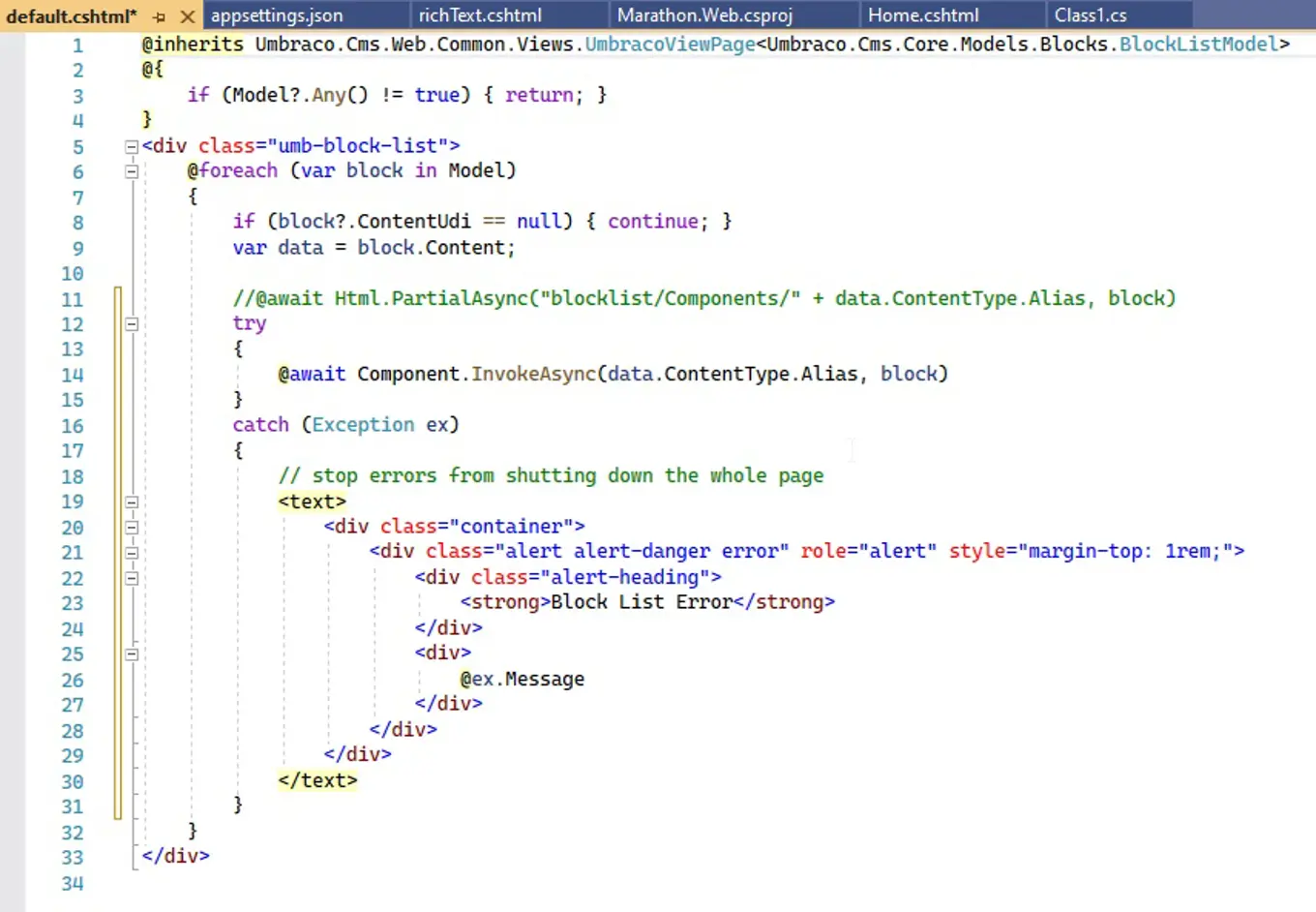The width and height of the screenshot is (1316, 912).
Task: Pin the default.cshtml tab
Action: (x=160, y=16)
